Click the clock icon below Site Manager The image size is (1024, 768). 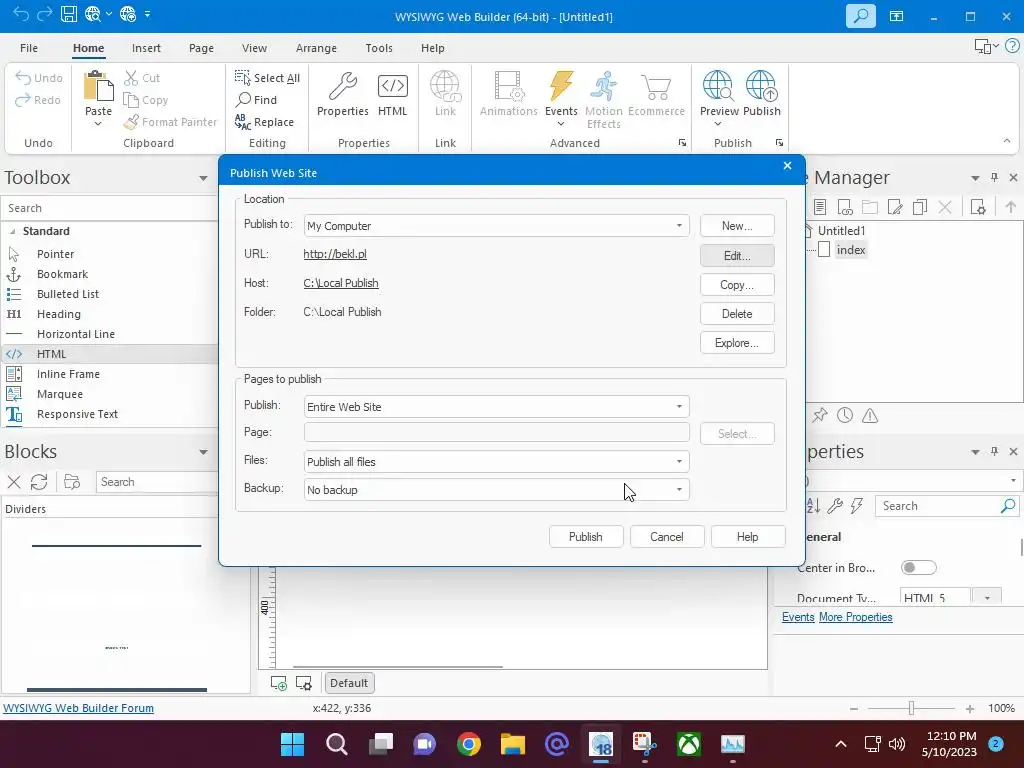(845, 415)
